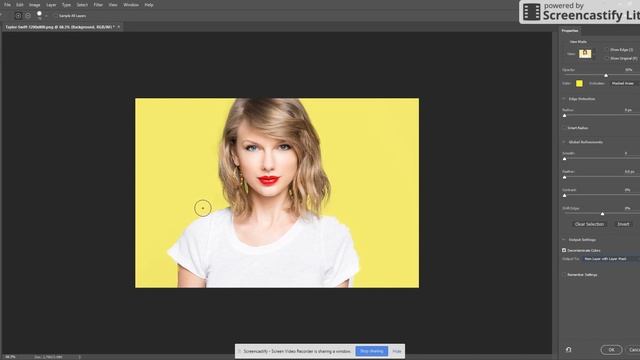640x360 pixels.
Task: Open the Window menu
Action: pyautogui.click(x=131, y=5)
